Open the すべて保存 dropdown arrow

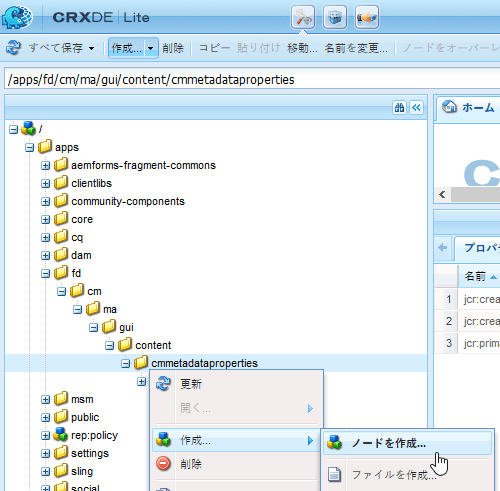coord(91,48)
